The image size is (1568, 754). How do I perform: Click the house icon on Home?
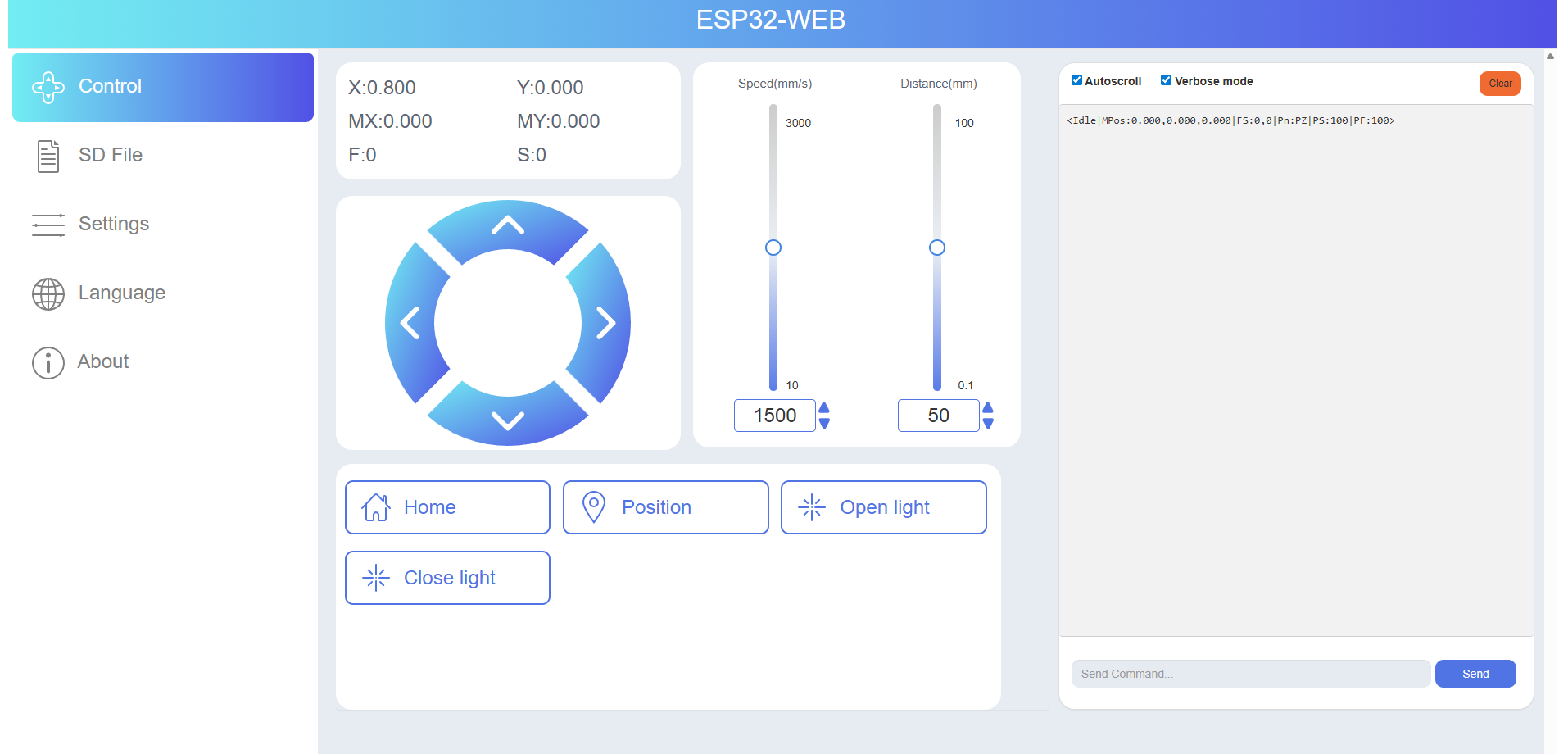(x=376, y=507)
